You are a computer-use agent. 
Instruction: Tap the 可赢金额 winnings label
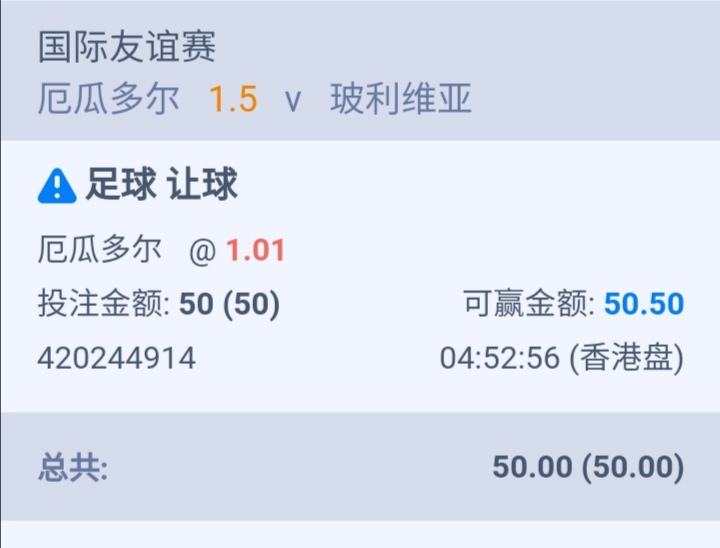(x=528, y=304)
